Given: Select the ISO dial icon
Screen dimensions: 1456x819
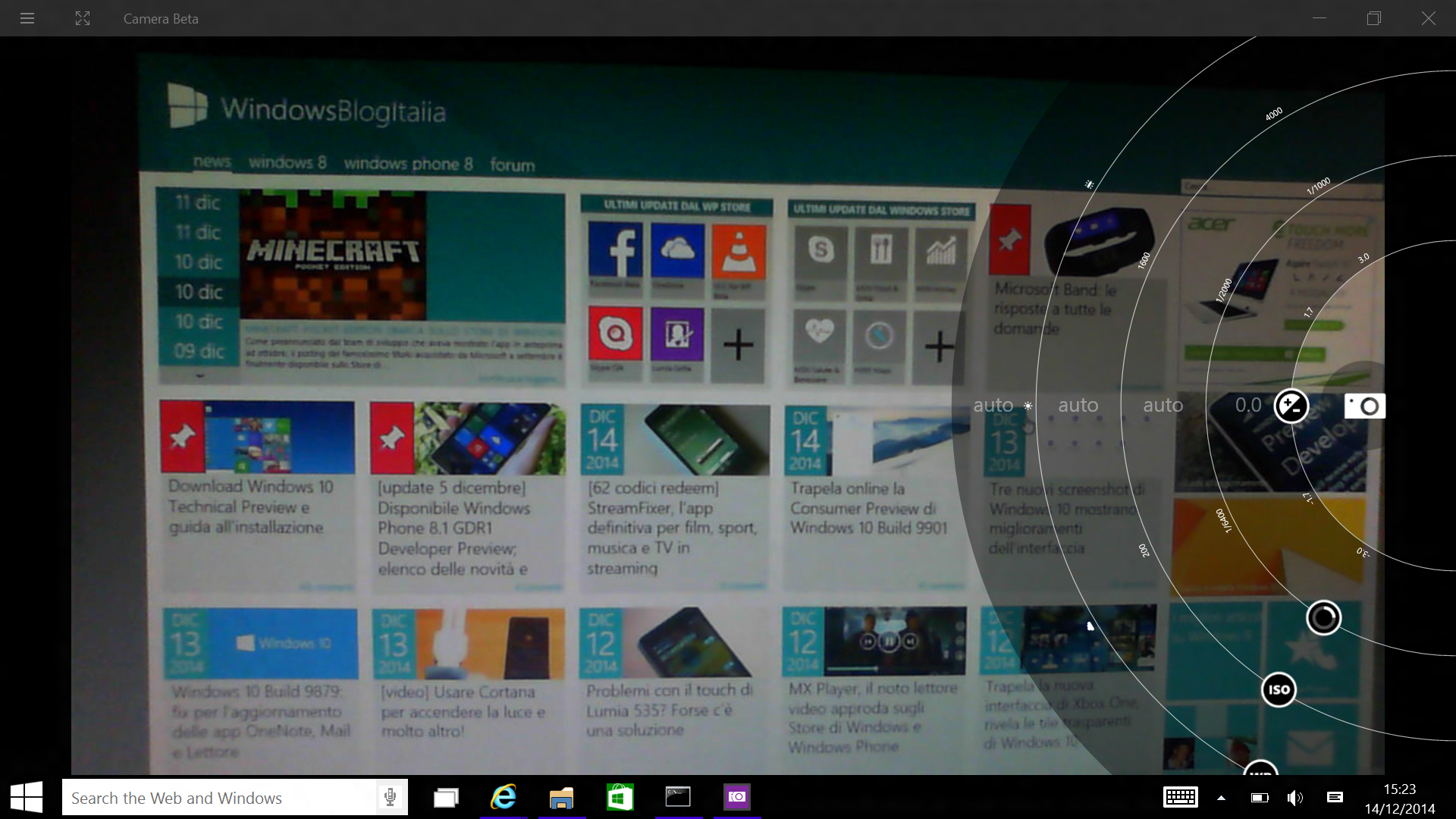Looking at the screenshot, I should [x=1279, y=689].
